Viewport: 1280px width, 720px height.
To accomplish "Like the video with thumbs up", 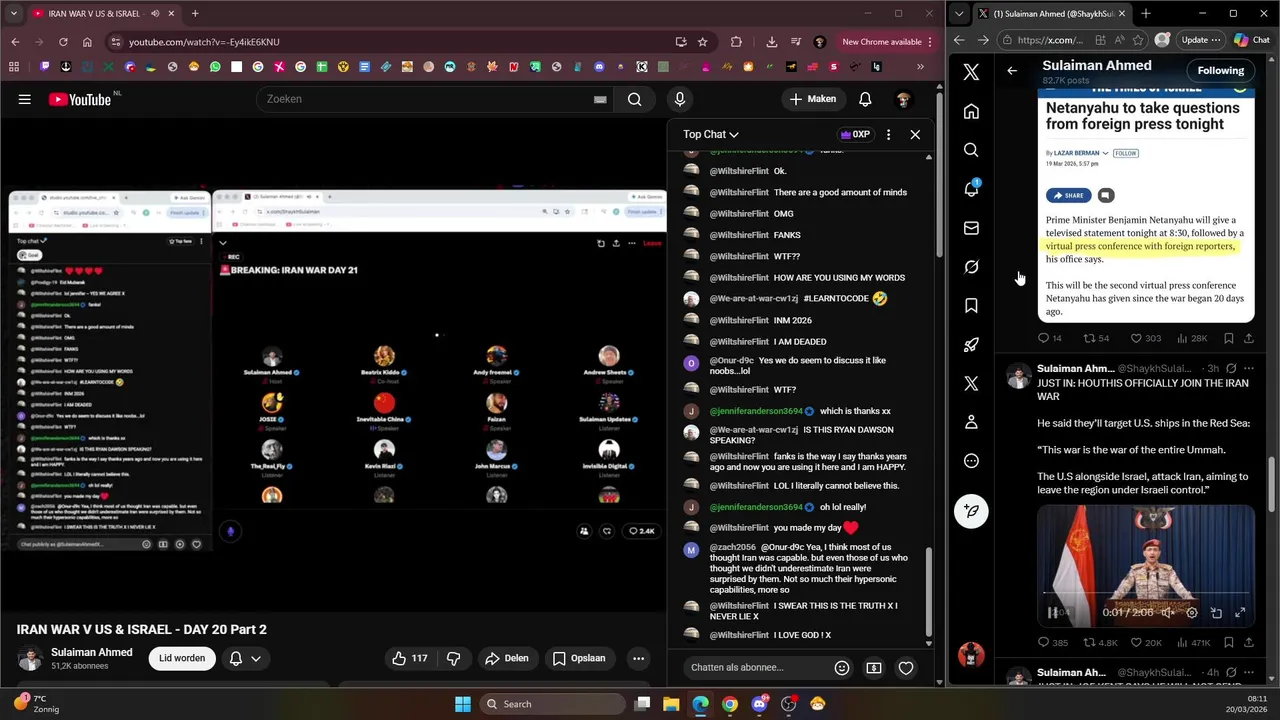I will (x=410, y=658).
